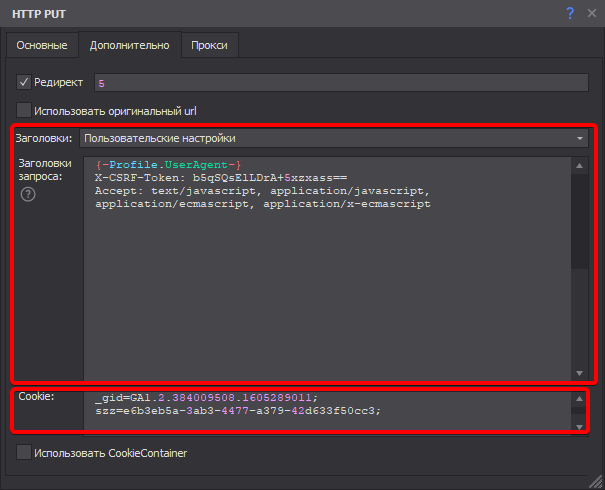Click headers area scroll up arrow
The width and height of the screenshot is (605, 490).
point(580,166)
